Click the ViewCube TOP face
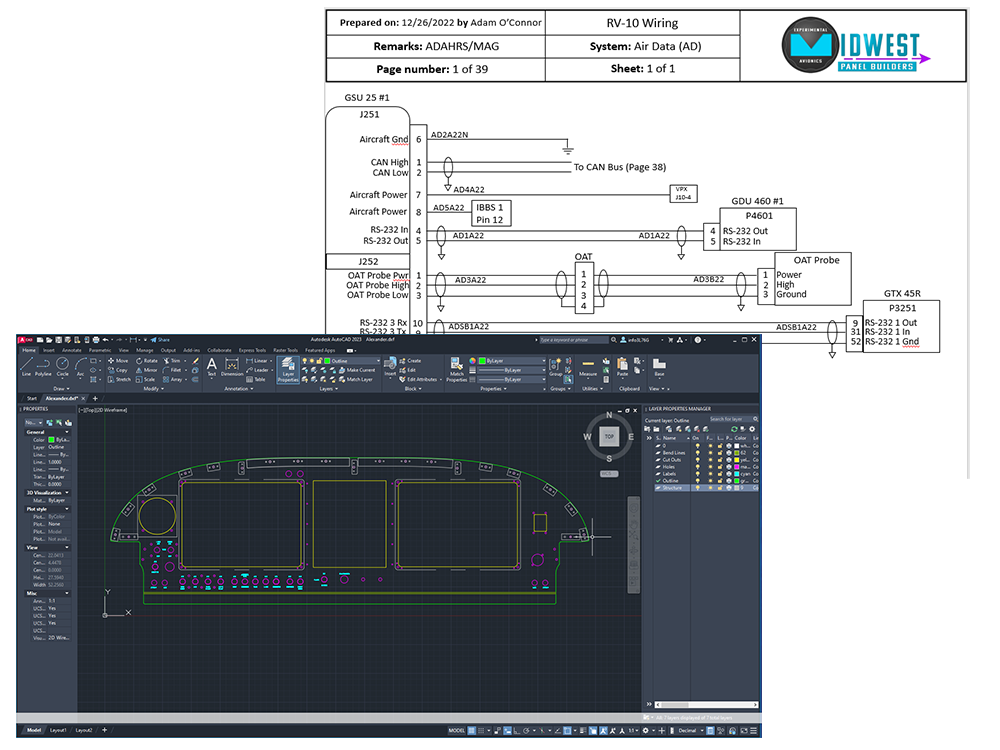Viewport: 1000px width, 750px height. (x=609, y=437)
